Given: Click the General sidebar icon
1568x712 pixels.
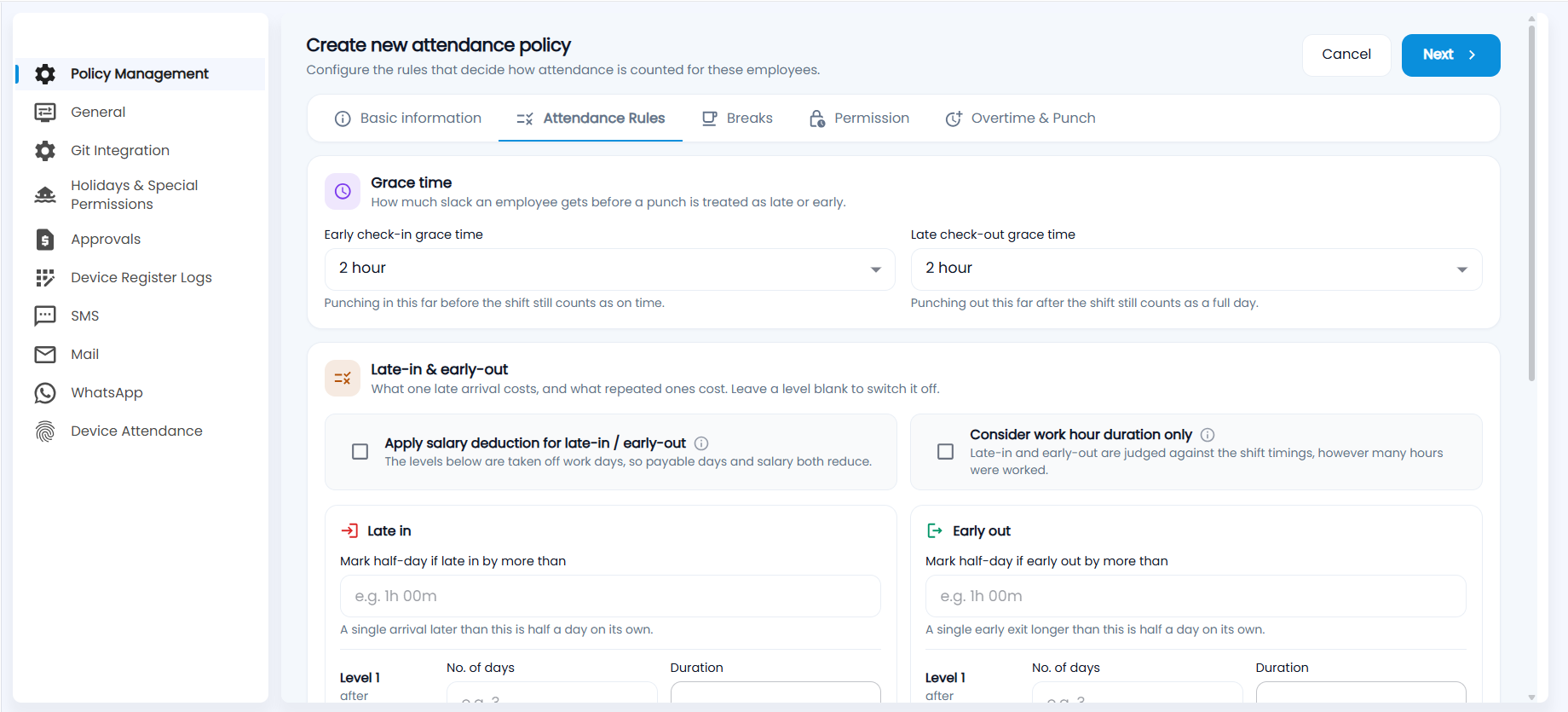Looking at the screenshot, I should point(45,113).
